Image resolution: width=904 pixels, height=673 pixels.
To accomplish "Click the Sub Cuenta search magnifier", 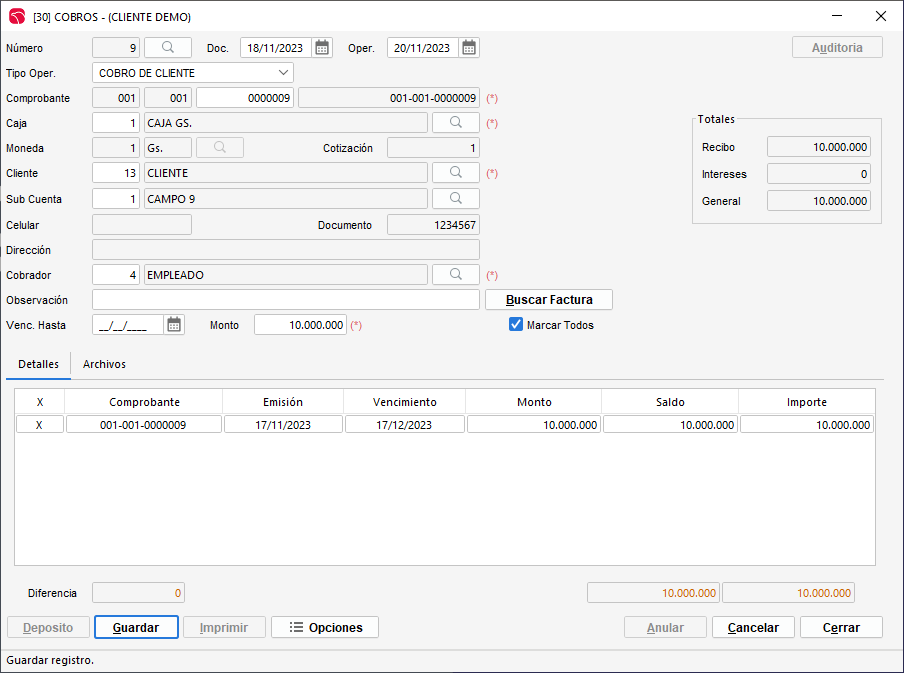I will pyautogui.click(x=455, y=199).
